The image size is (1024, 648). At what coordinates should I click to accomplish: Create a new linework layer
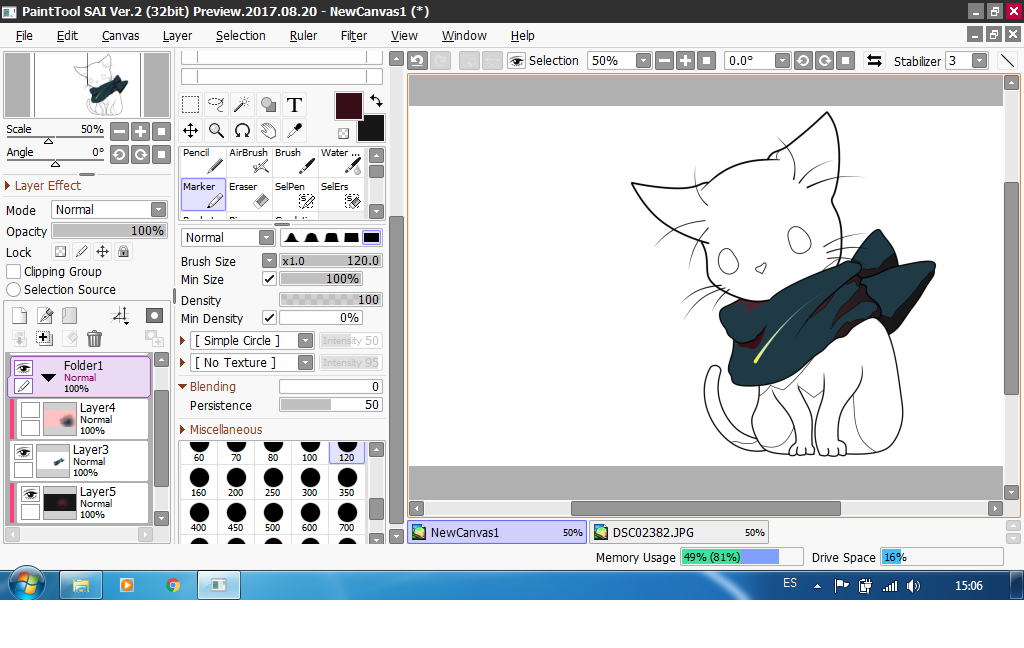click(45, 316)
